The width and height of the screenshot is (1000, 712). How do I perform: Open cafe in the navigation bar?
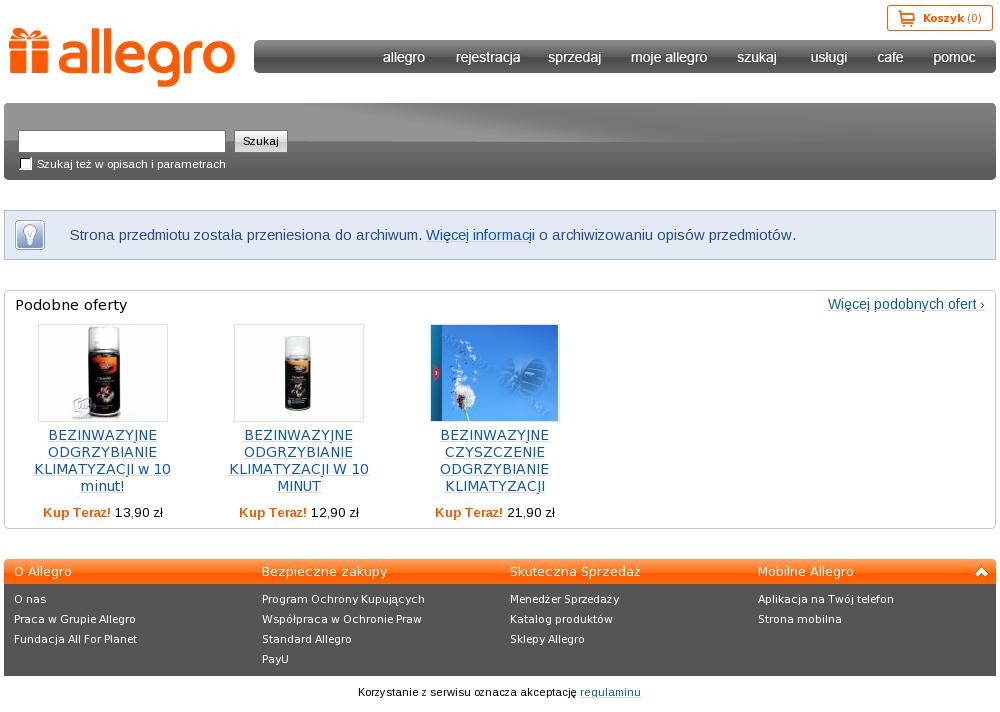tap(890, 57)
